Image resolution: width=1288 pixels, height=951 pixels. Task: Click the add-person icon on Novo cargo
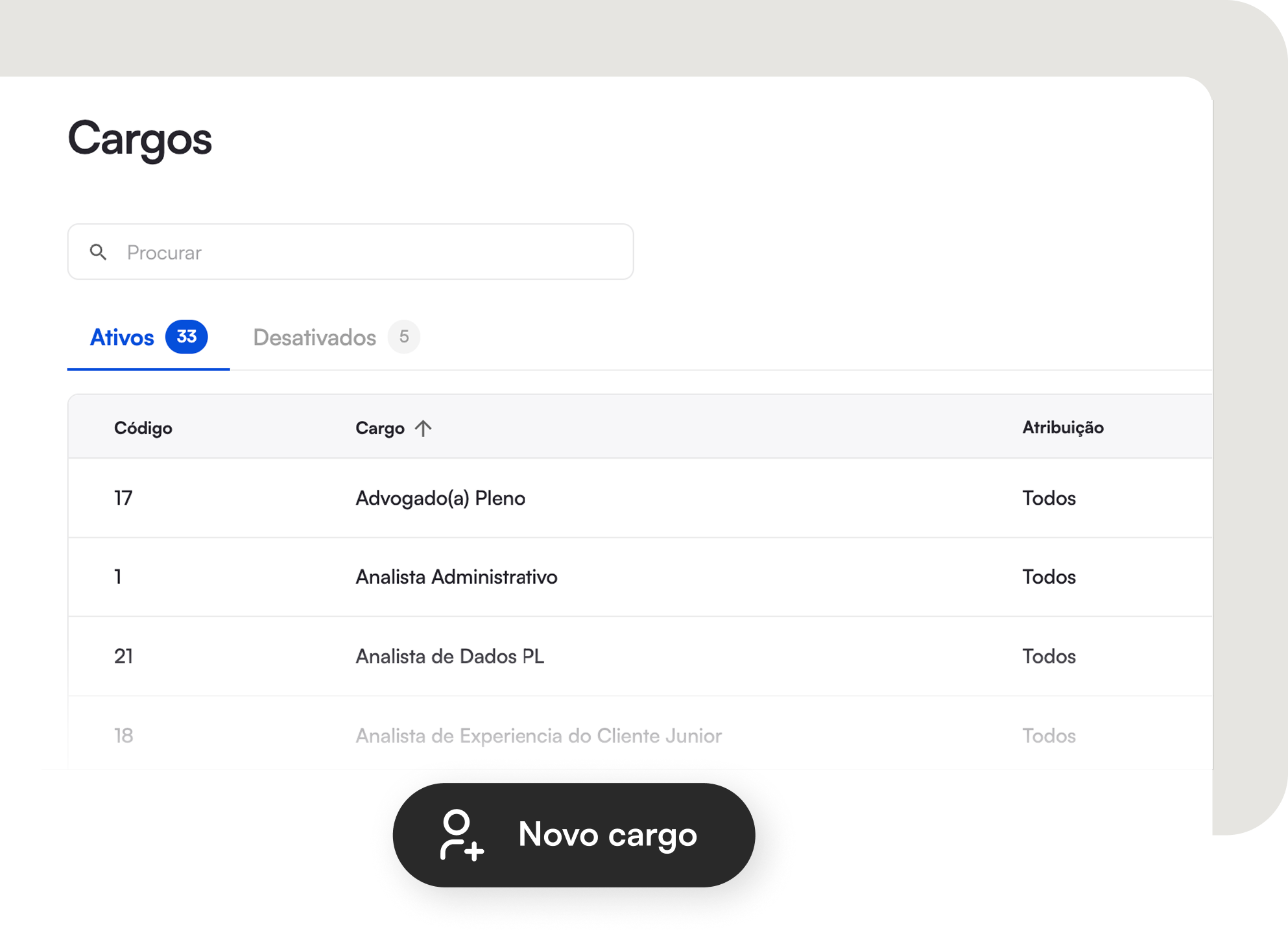click(461, 835)
